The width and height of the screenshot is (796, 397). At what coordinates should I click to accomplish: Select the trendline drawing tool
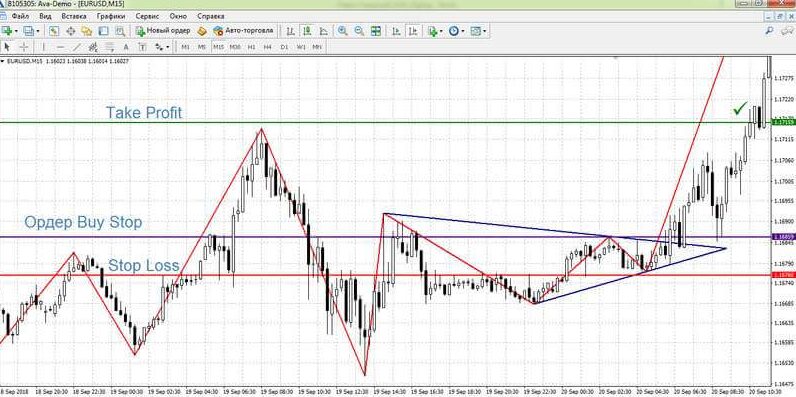pyautogui.click(x=77, y=47)
